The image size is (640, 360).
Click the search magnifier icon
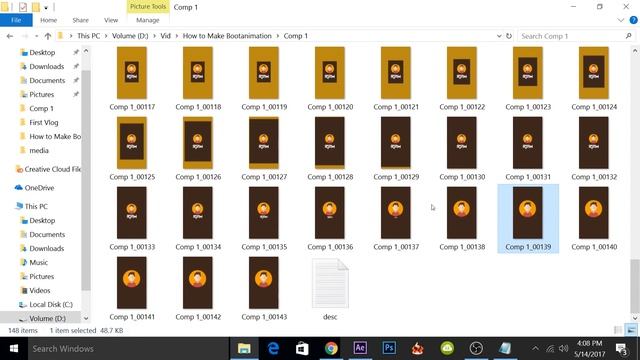[629, 36]
